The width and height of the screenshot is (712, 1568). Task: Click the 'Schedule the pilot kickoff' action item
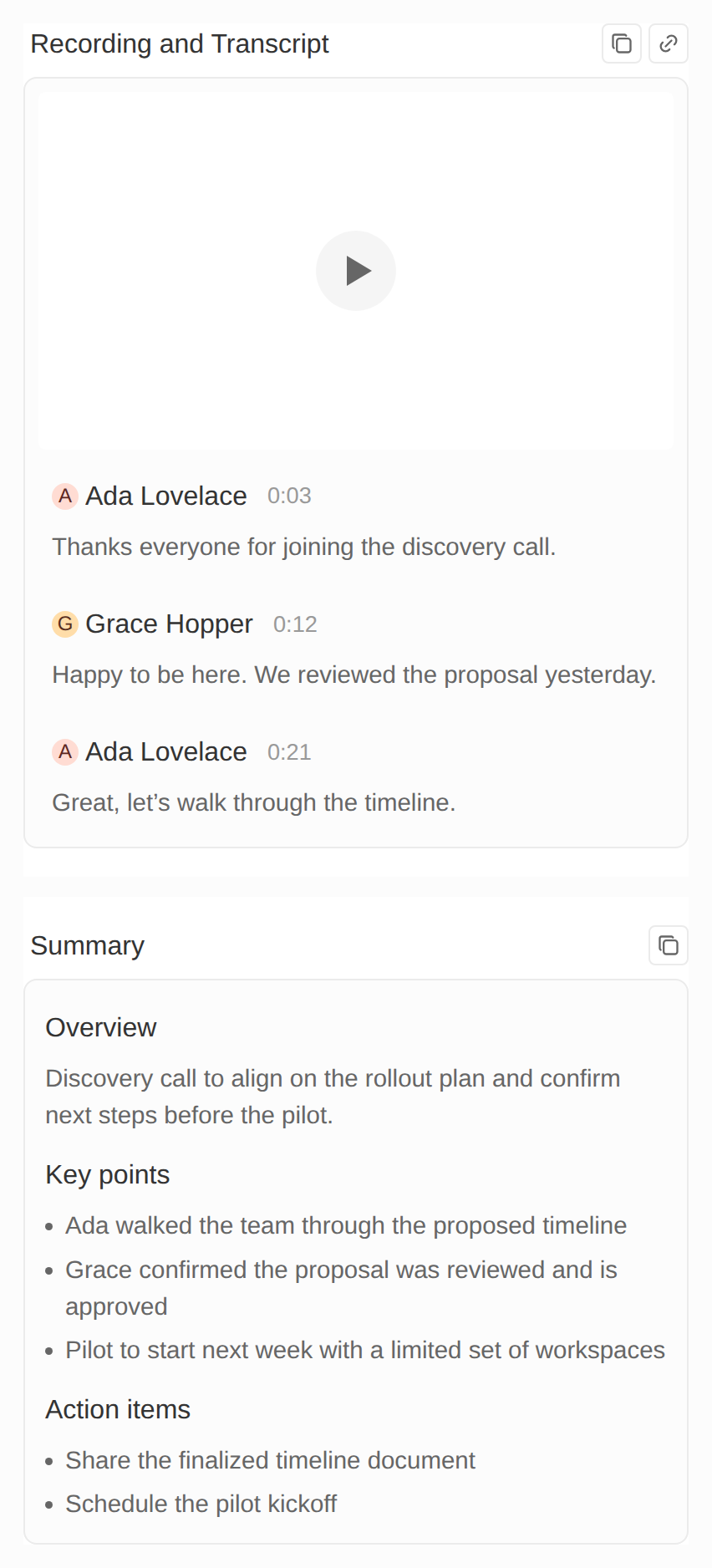[201, 1504]
